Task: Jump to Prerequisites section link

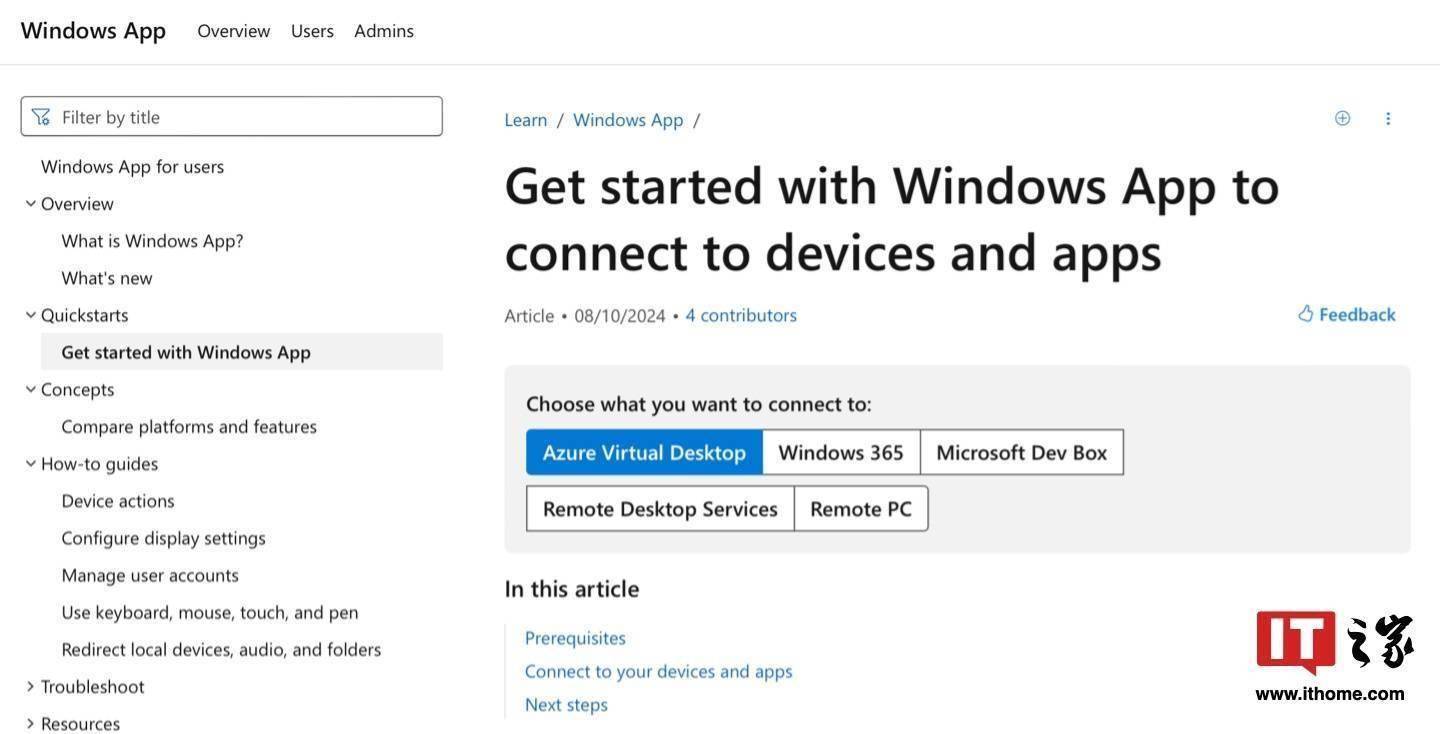Action: pyautogui.click(x=575, y=638)
